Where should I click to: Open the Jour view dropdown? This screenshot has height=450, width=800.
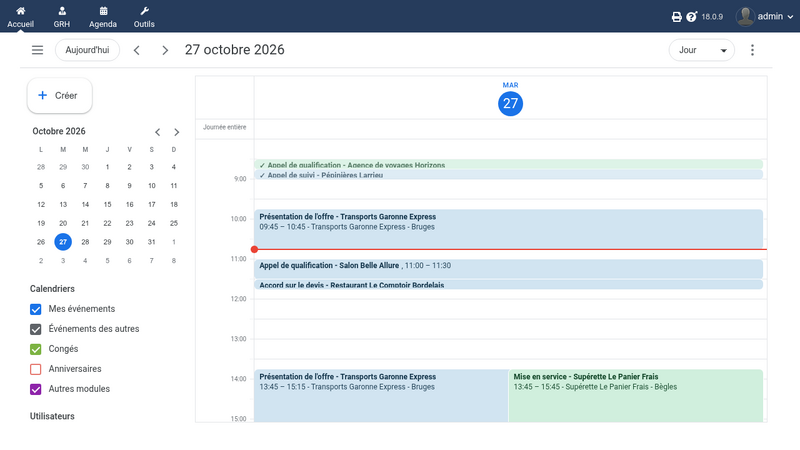tap(702, 50)
